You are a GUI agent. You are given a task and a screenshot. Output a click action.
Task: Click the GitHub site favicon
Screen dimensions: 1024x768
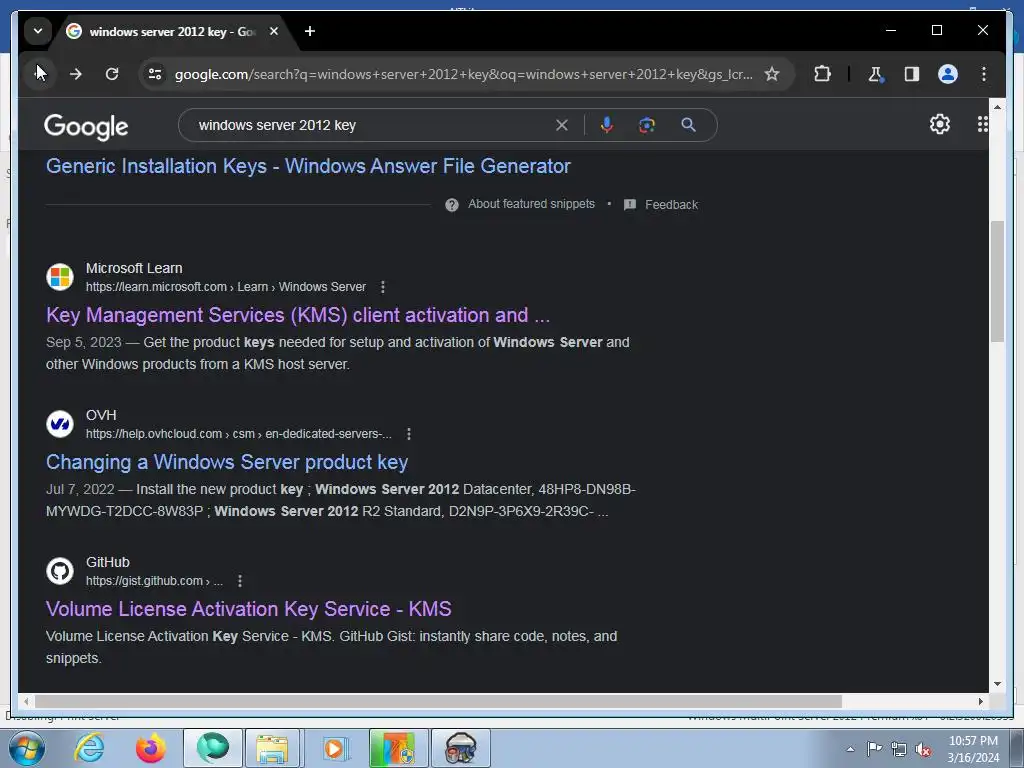60,571
